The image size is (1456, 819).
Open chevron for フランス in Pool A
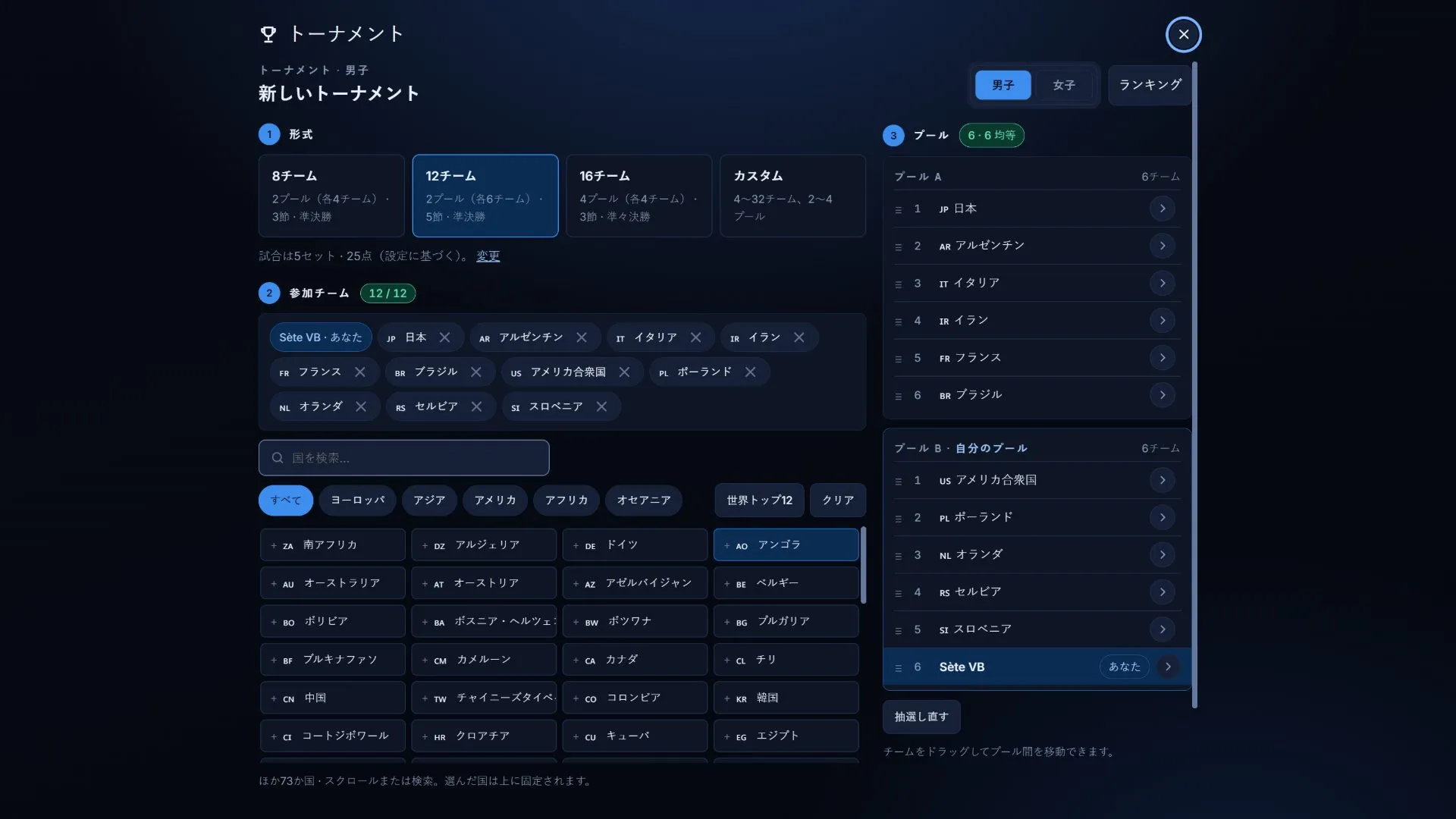pos(1163,357)
